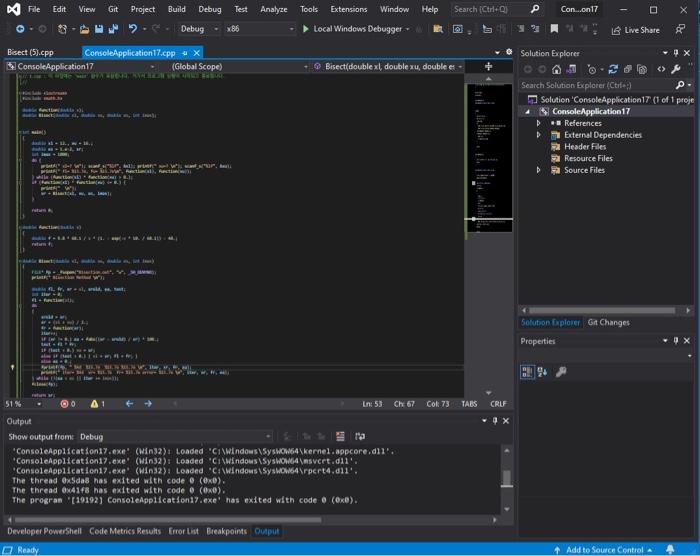
Task: Click the Show All Files icon
Action: (642, 69)
